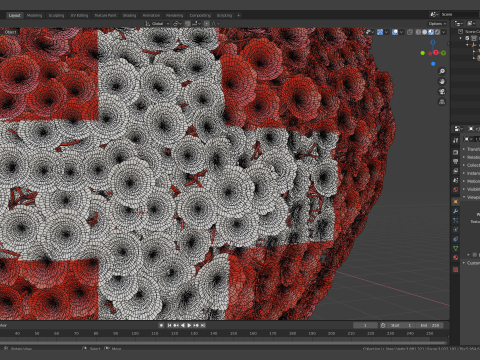Click the red X axis gizmo handle
The image size is (480, 360).
pos(436,53)
